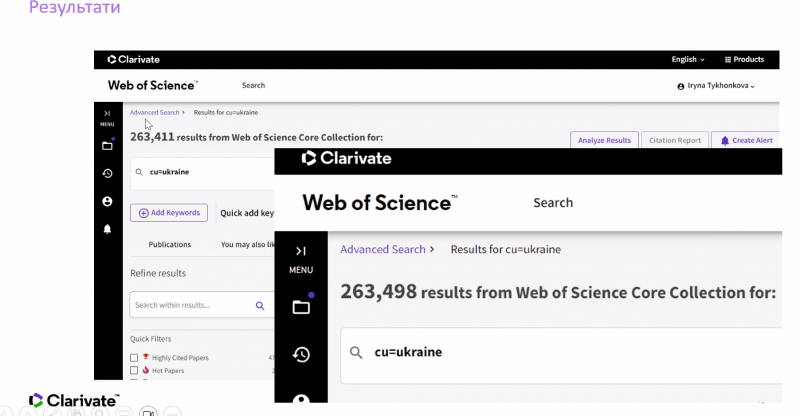Click the Add Keywords button
The height and width of the screenshot is (416, 800).
click(169, 213)
